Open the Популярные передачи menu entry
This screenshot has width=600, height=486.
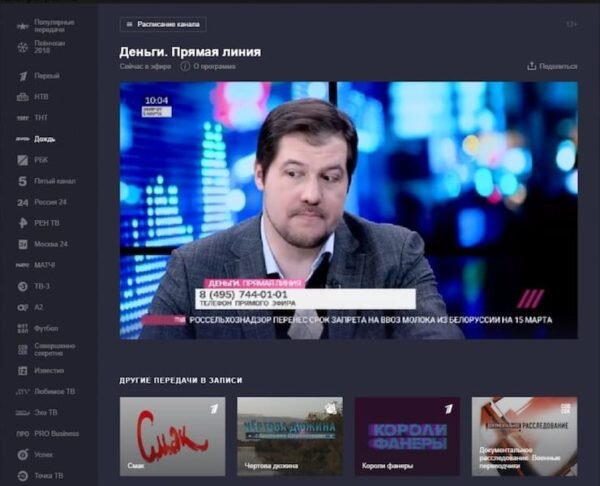(x=54, y=26)
